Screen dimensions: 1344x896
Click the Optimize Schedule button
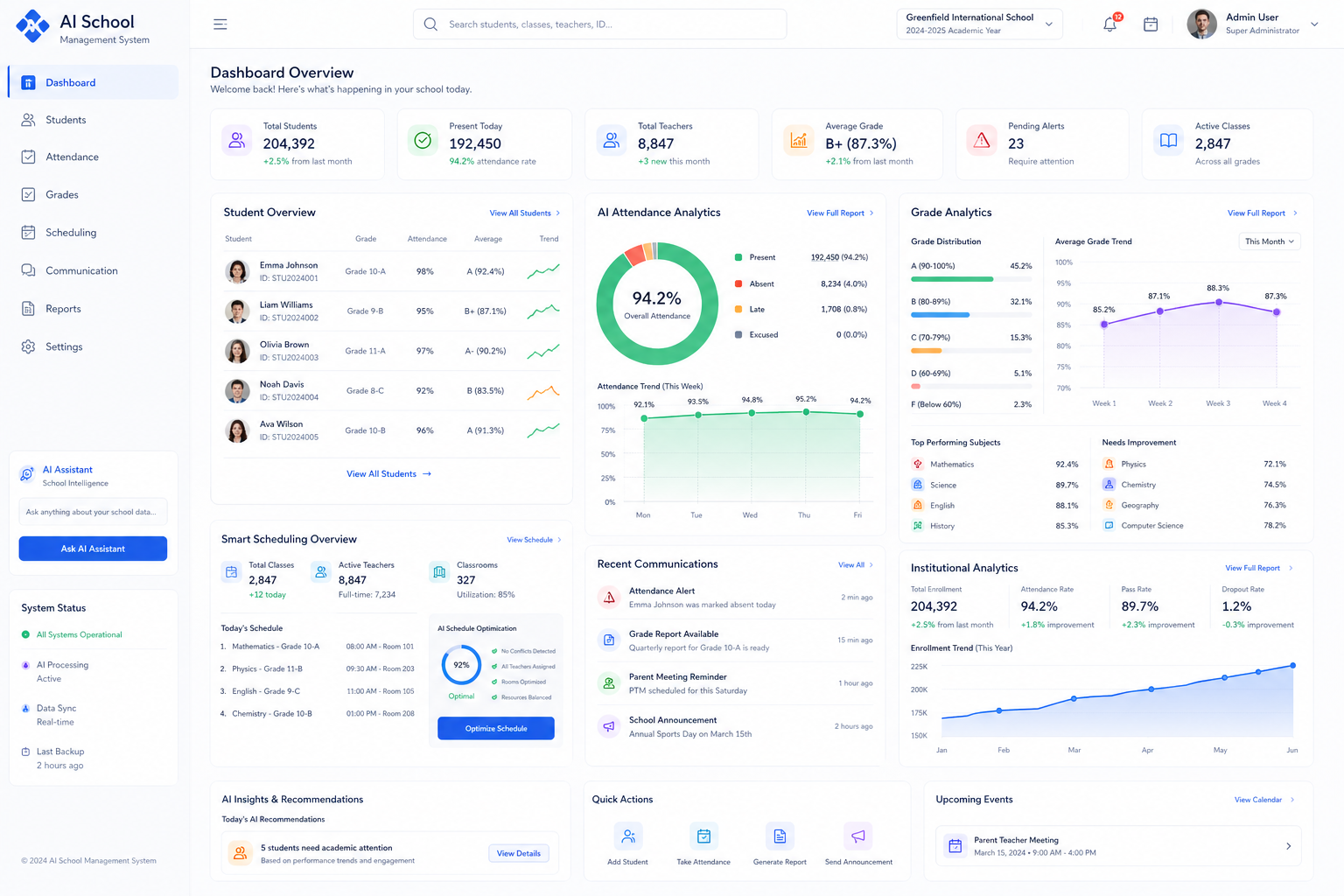click(x=496, y=728)
